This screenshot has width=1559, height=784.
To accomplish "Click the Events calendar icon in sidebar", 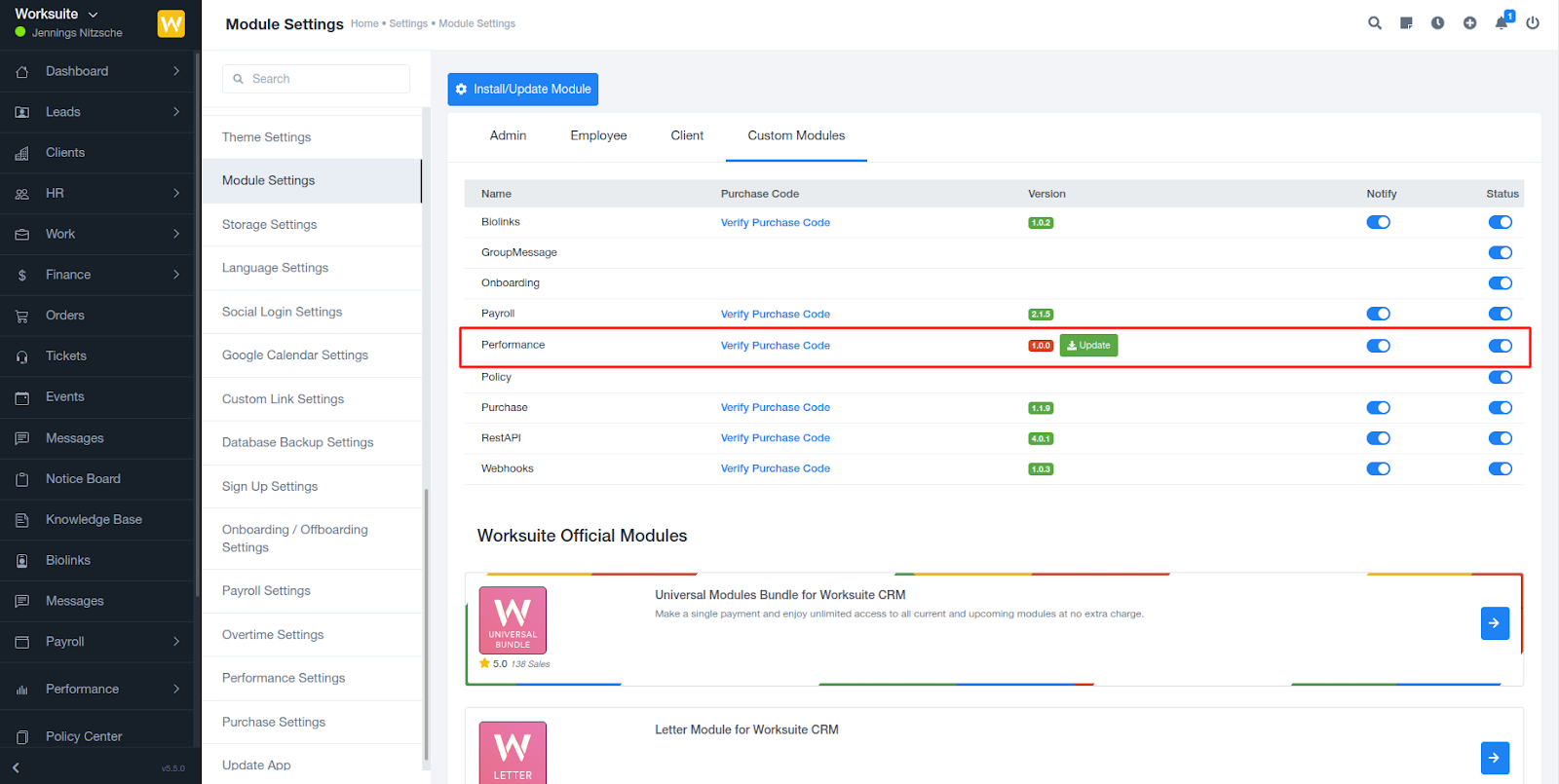I will pos(21,397).
